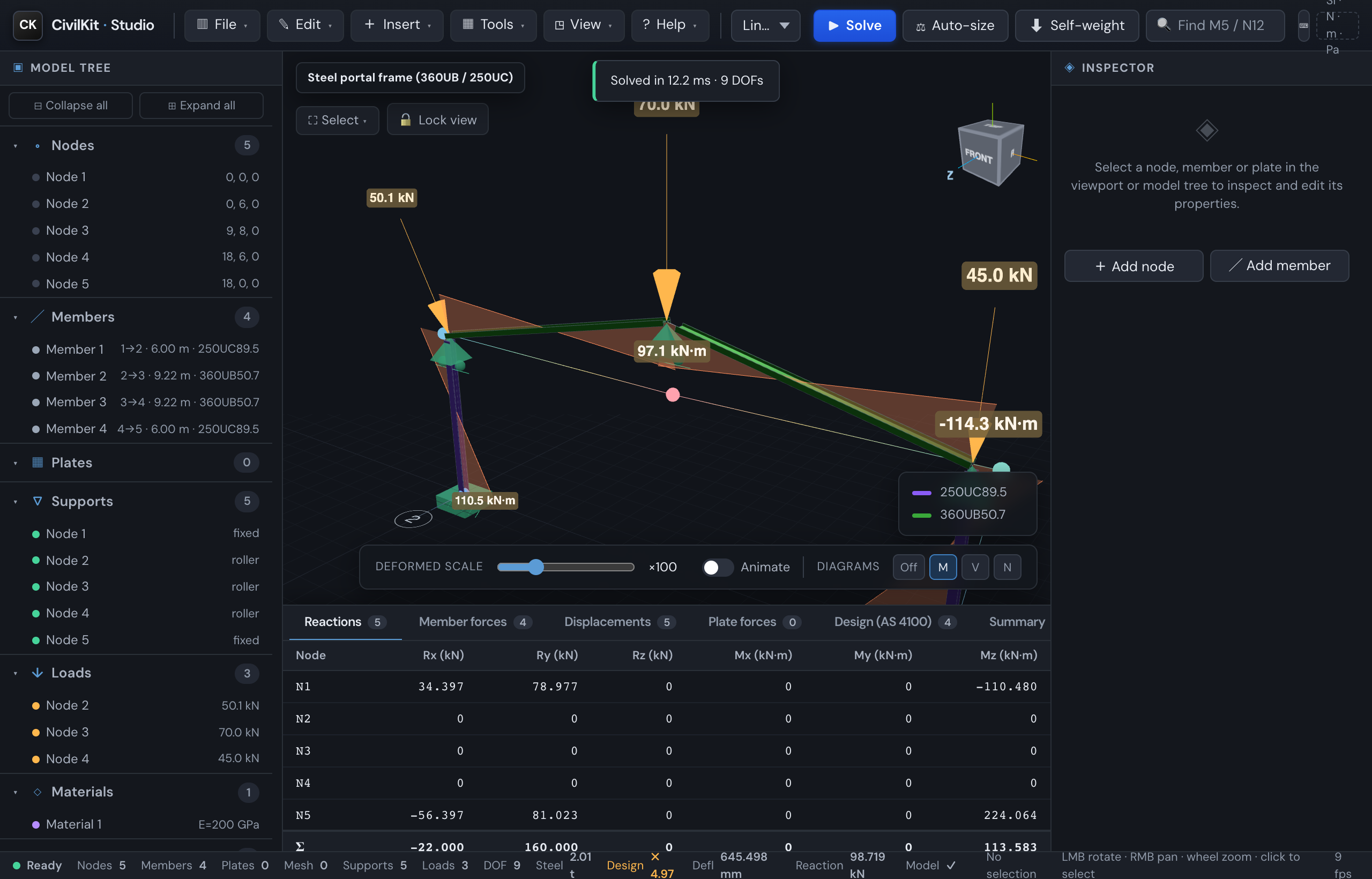Viewport: 1372px width, 879px height.
Task: Open the Select mode dropdown
Action: click(337, 120)
